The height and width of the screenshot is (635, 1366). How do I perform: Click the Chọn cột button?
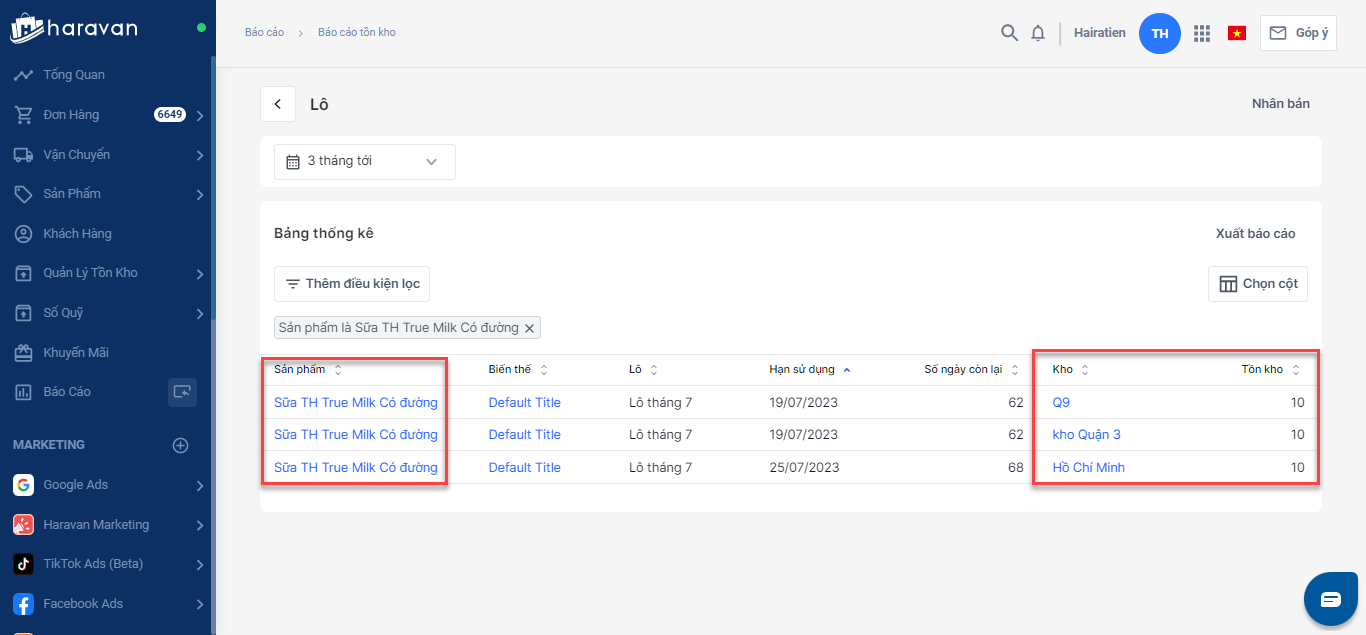click(x=1257, y=284)
